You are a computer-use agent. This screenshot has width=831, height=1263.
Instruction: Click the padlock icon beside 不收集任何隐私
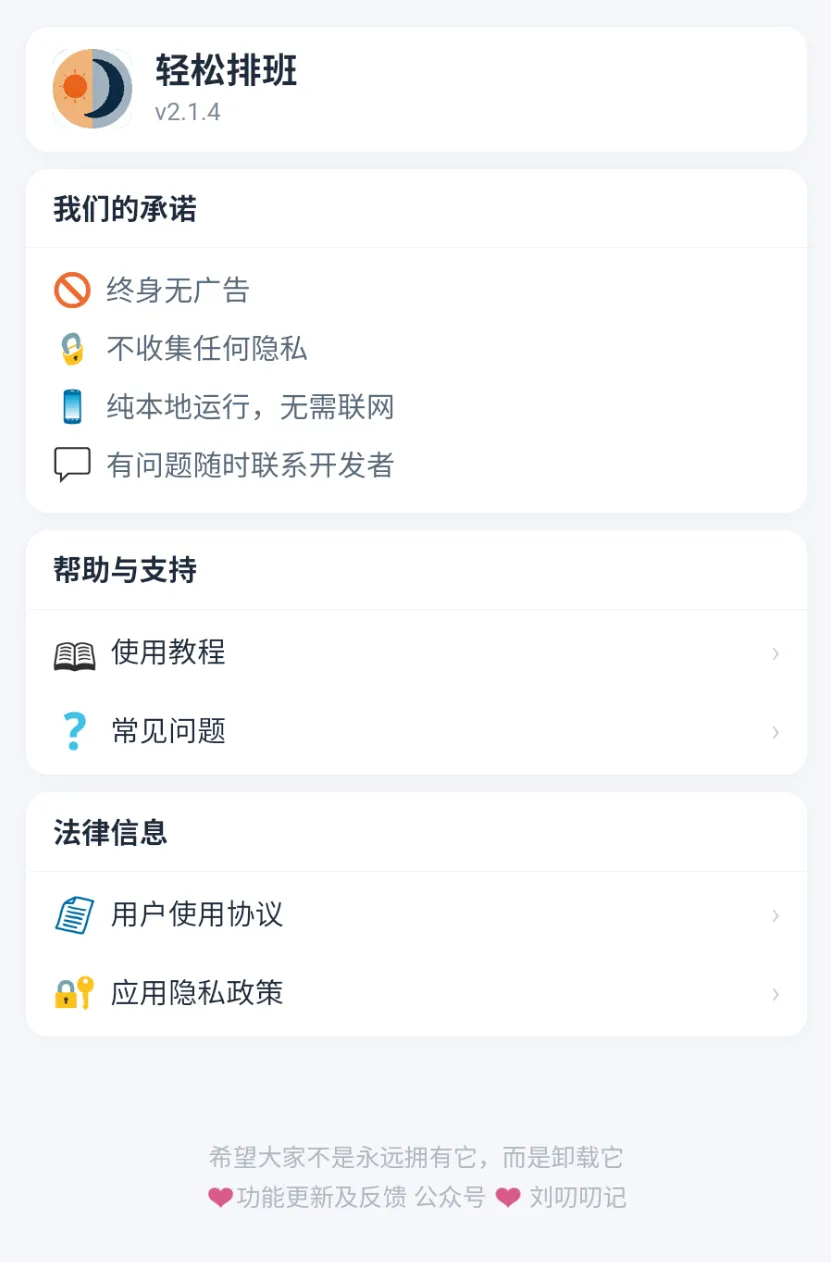72,349
